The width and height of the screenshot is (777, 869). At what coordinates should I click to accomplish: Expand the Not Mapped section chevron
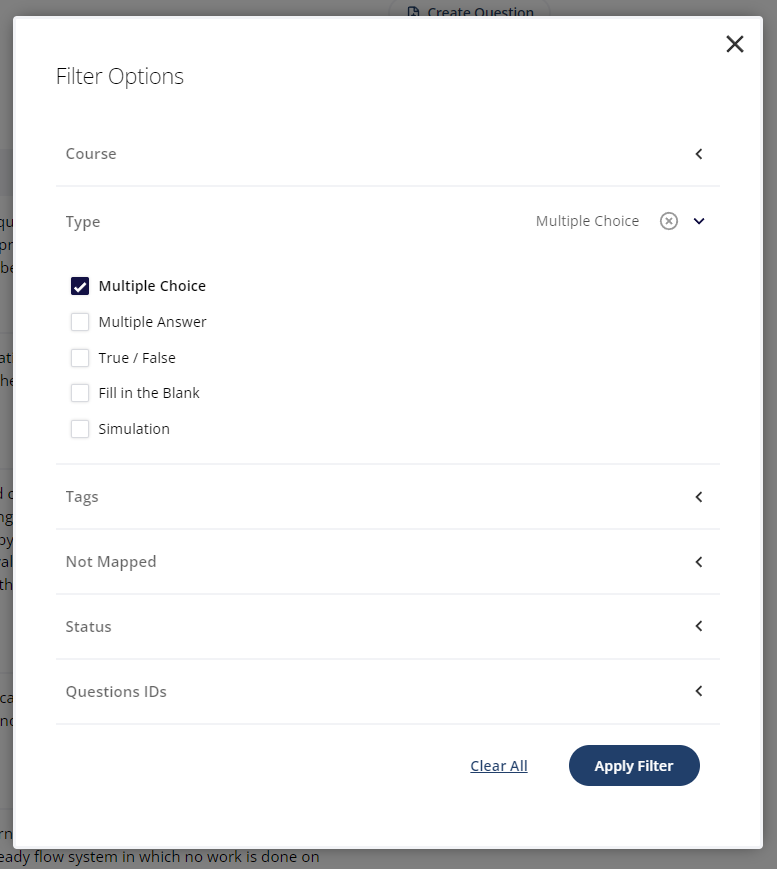pyautogui.click(x=699, y=562)
